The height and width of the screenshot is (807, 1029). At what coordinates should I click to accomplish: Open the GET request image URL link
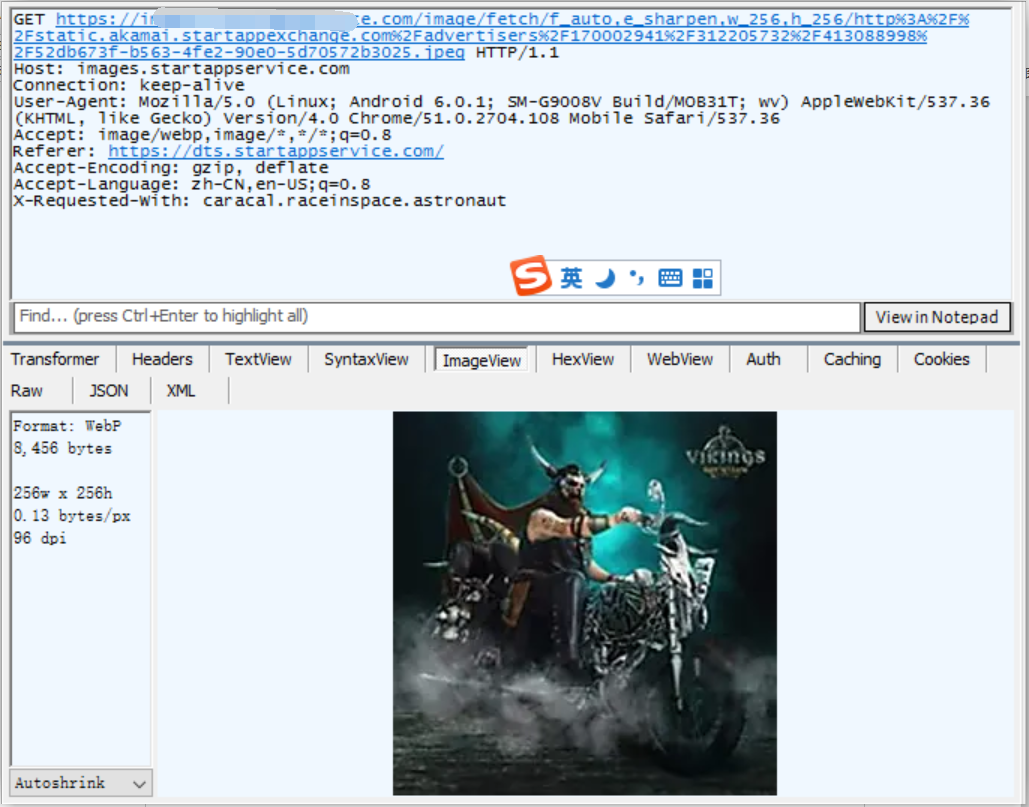[x=491, y=36]
